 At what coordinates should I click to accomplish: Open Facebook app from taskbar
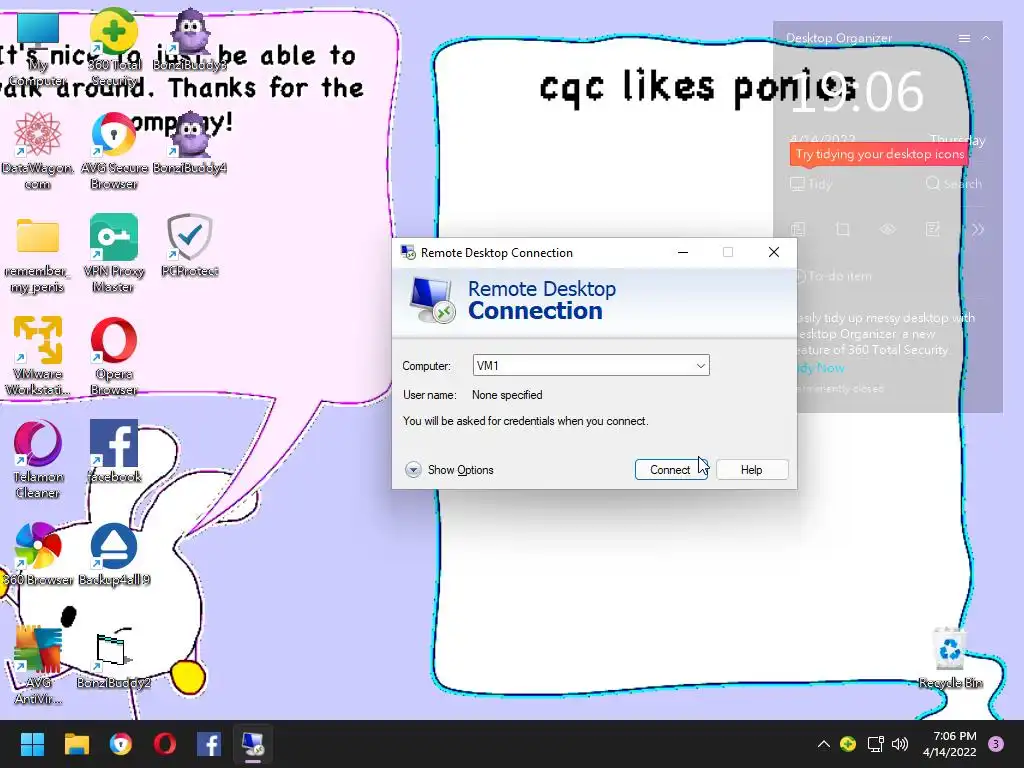[x=208, y=744]
